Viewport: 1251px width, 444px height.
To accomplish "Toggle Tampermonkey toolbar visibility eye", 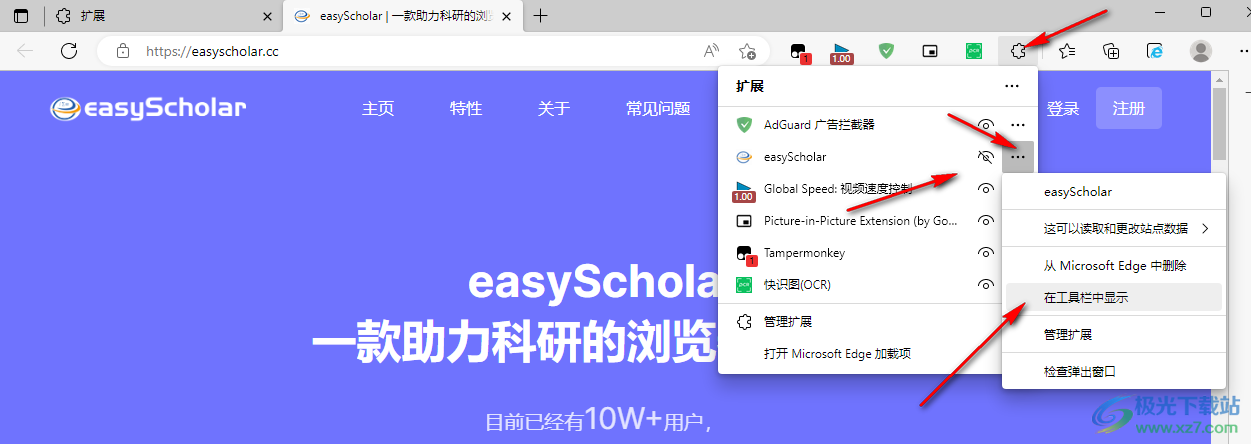I will 986,253.
